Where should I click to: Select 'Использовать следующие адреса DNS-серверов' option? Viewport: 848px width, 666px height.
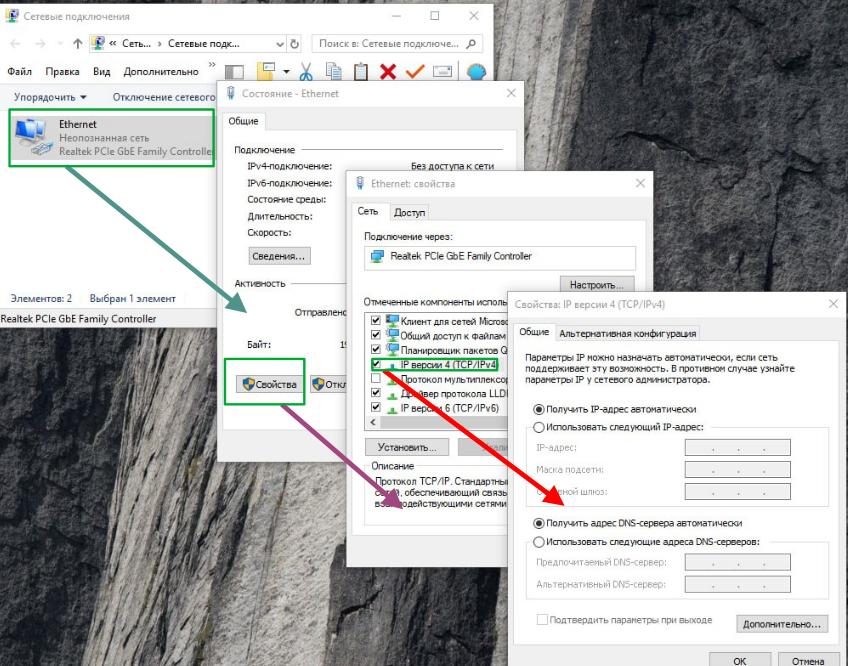tap(540, 542)
